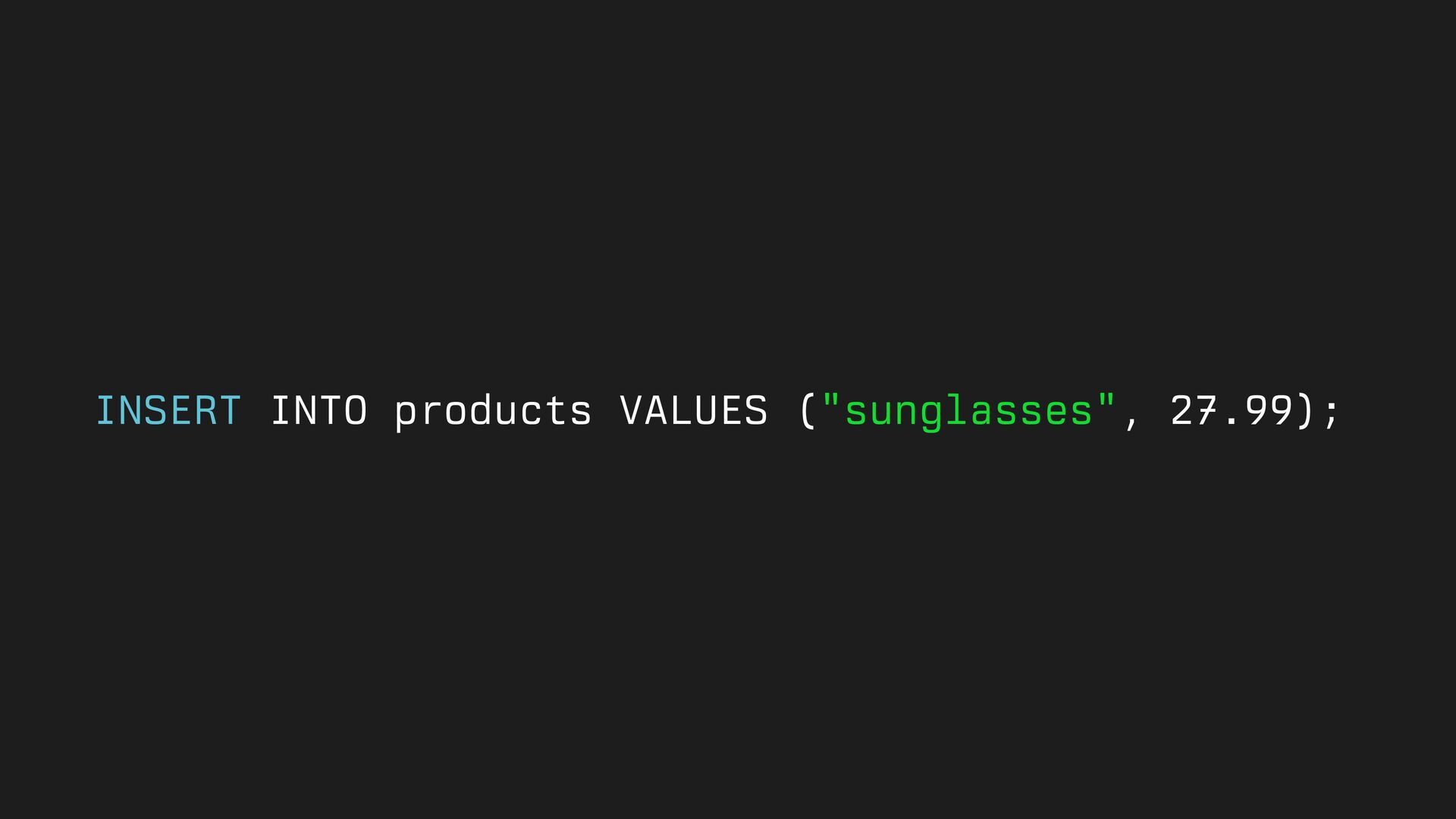The image size is (1456, 819).
Task: Click the INTO keyword
Action: (x=318, y=411)
